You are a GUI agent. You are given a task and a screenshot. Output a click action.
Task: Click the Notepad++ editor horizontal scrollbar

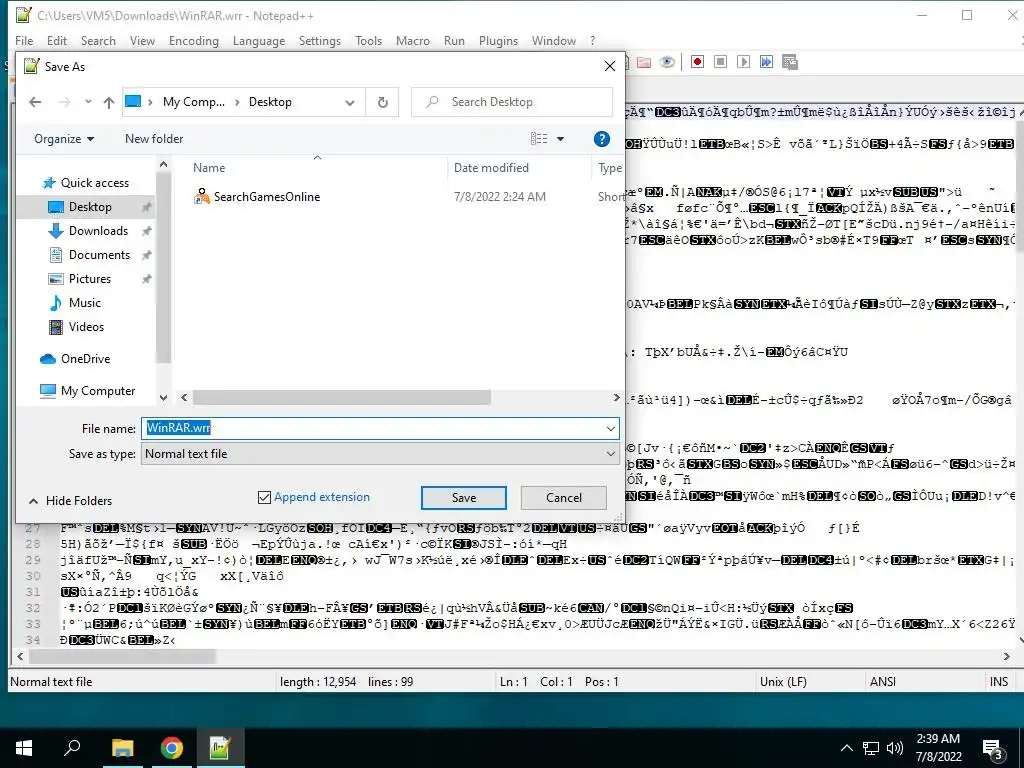click(x=123, y=656)
